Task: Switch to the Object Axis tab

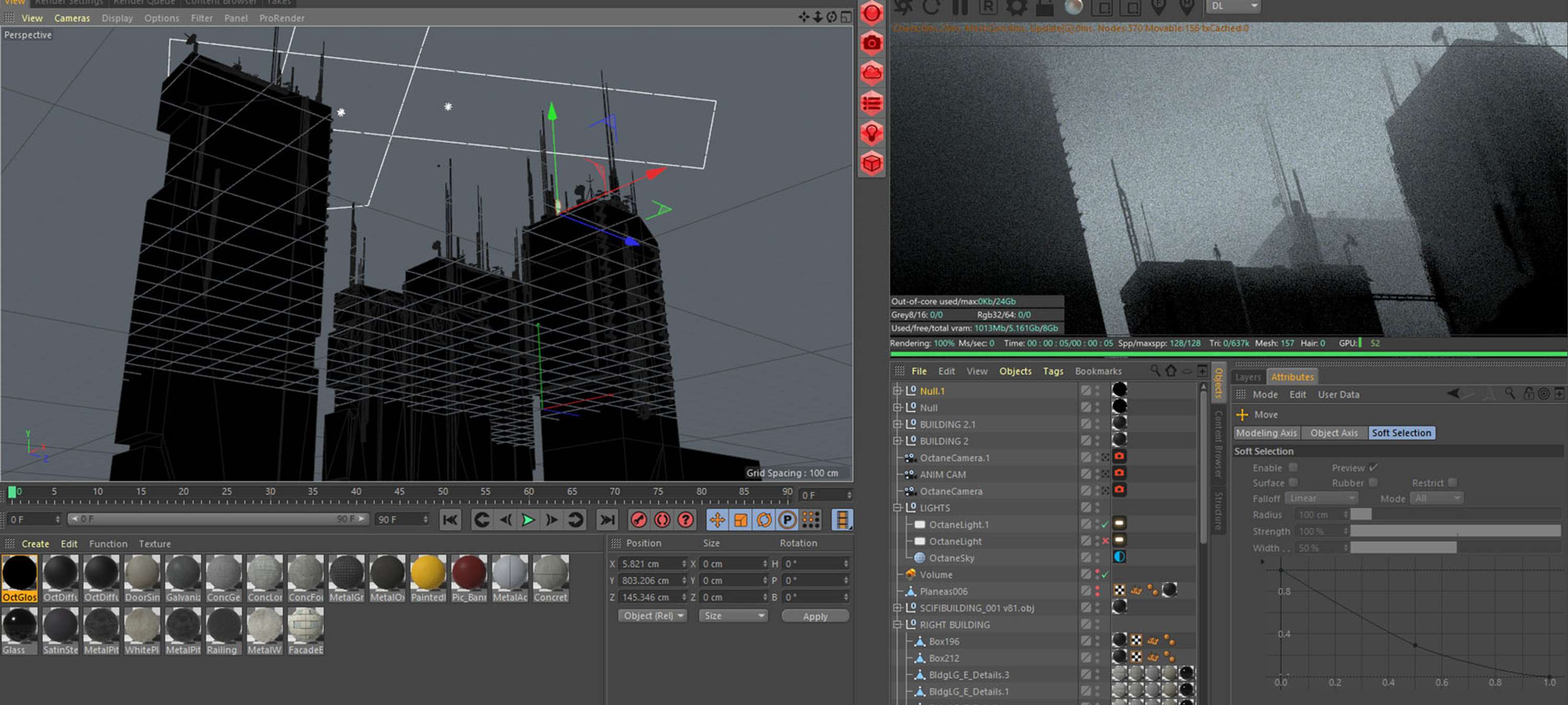Action: point(1334,433)
